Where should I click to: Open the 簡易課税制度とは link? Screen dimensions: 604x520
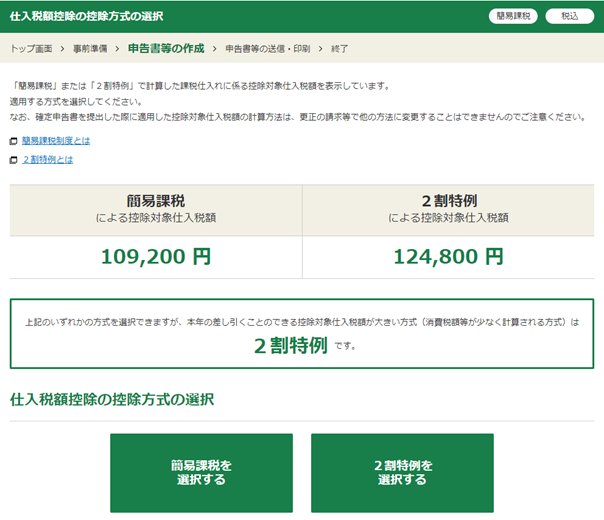[x=56, y=141]
